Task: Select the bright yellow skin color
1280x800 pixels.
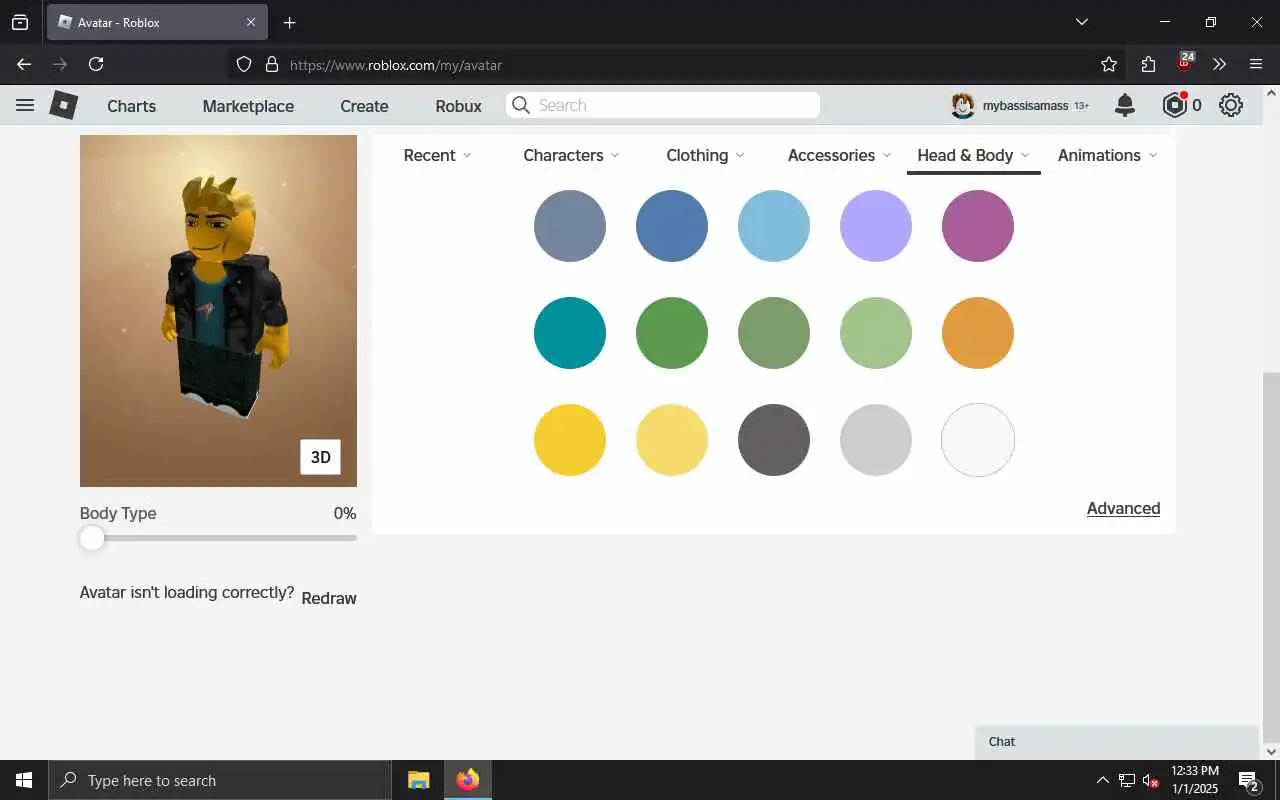Action: [570, 440]
